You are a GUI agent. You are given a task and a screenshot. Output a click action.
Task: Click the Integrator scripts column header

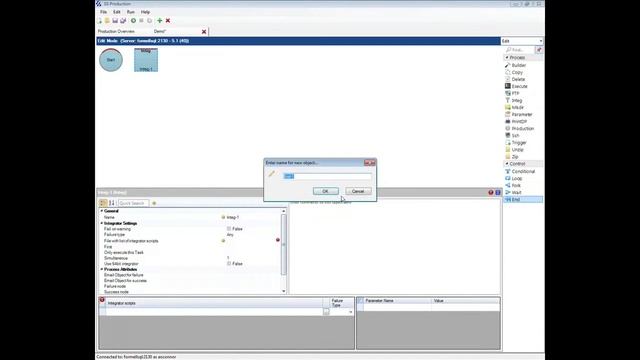click(214, 303)
